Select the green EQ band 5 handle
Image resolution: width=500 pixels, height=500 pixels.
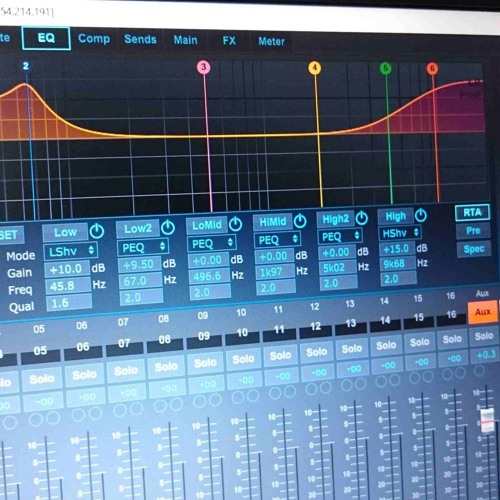click(x=385, y=68)
